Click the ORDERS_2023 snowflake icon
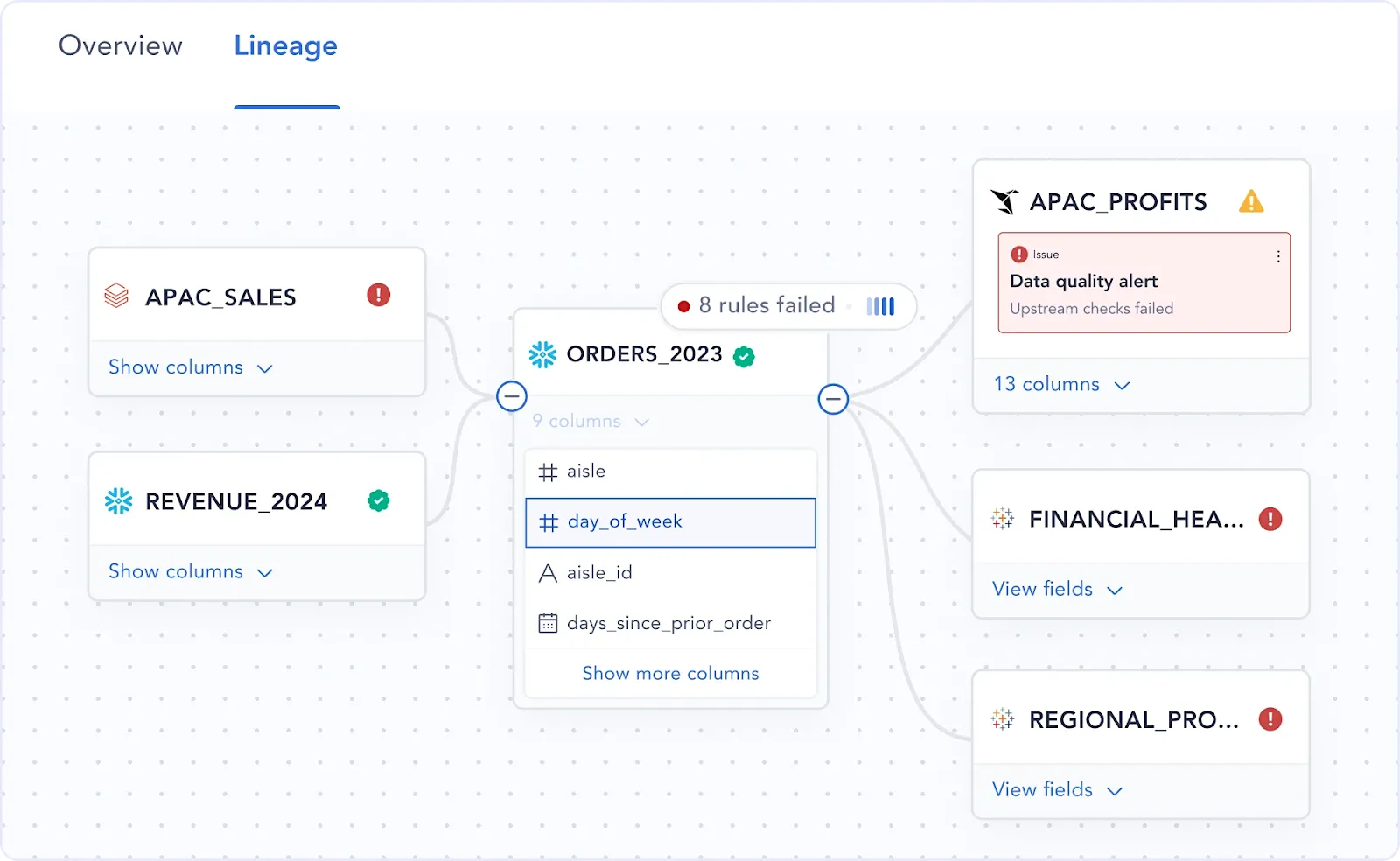Screen dimensions: 1400x861 (542, 354)
